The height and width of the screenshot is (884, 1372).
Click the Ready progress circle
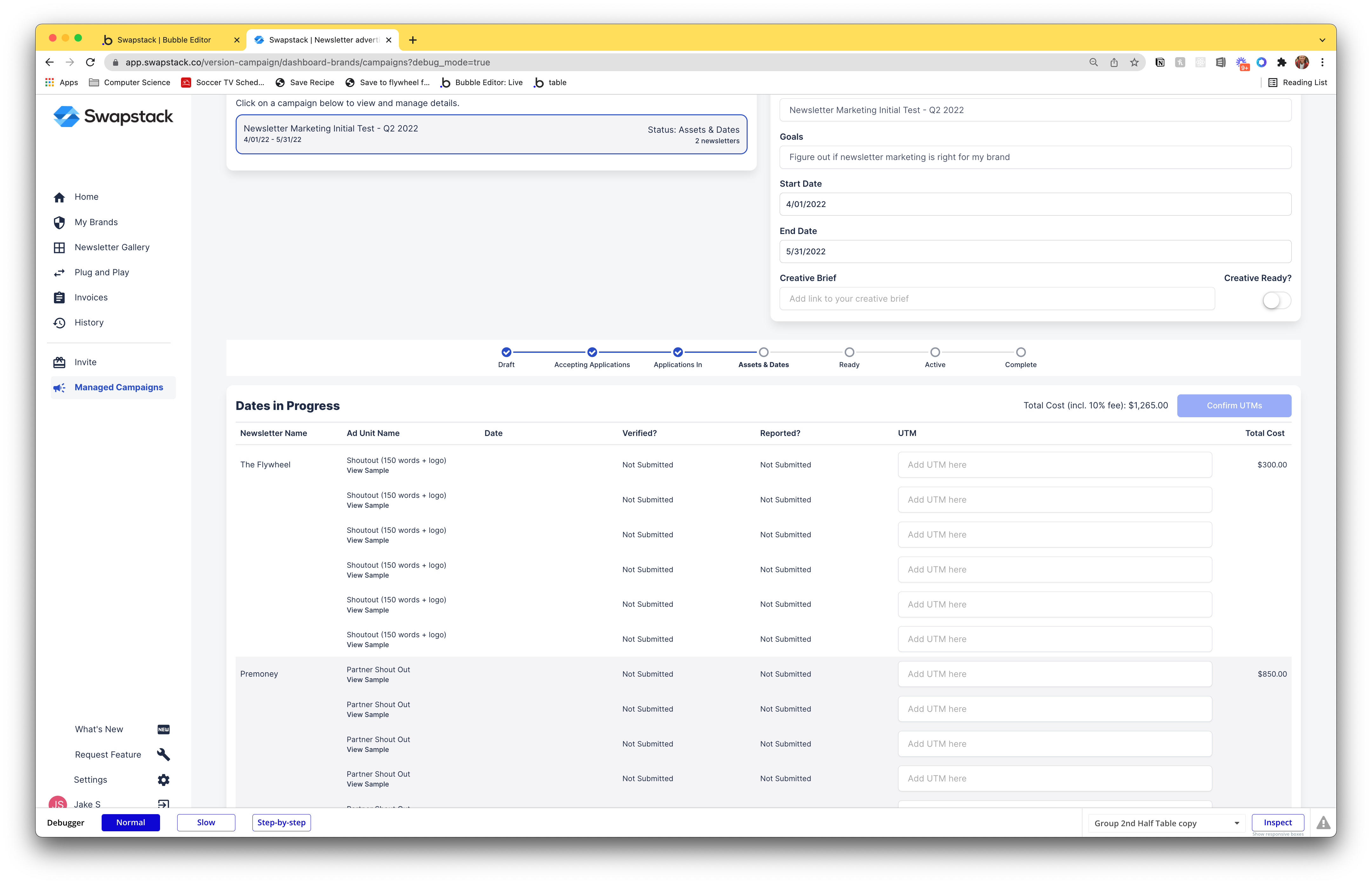(849, 352)
